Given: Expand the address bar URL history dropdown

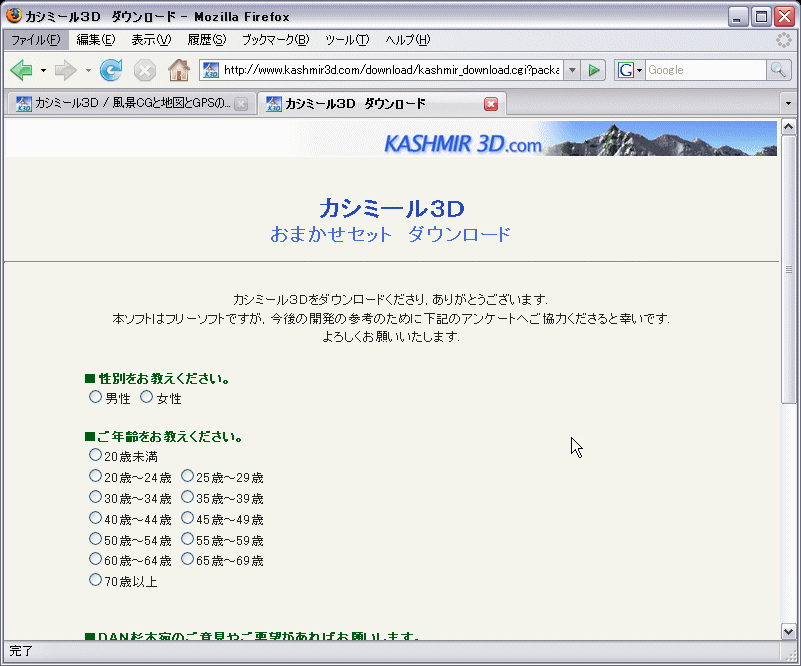Looking at the screenshot, I should coord(572,70).
